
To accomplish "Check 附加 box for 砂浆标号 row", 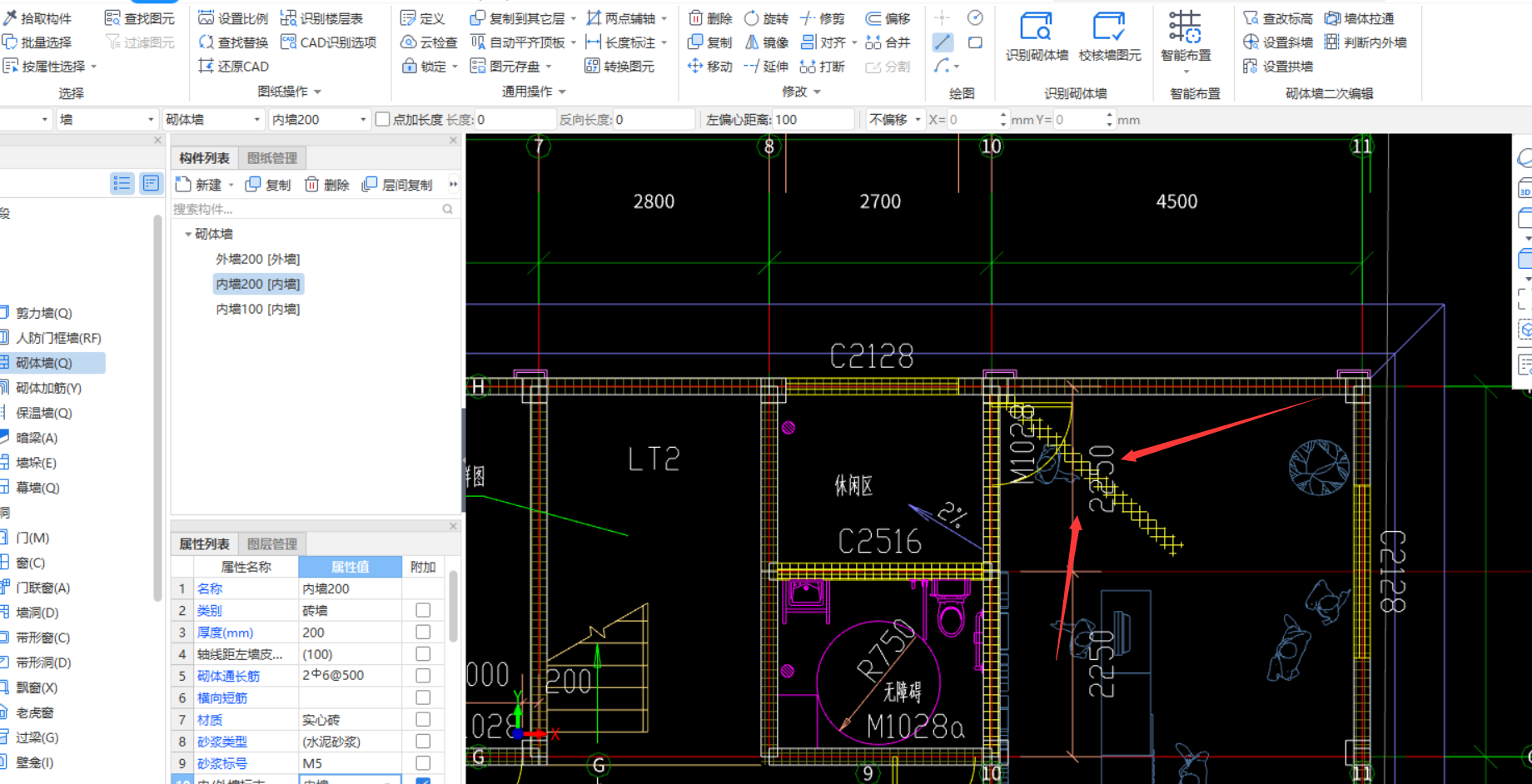I will point(423,762).
